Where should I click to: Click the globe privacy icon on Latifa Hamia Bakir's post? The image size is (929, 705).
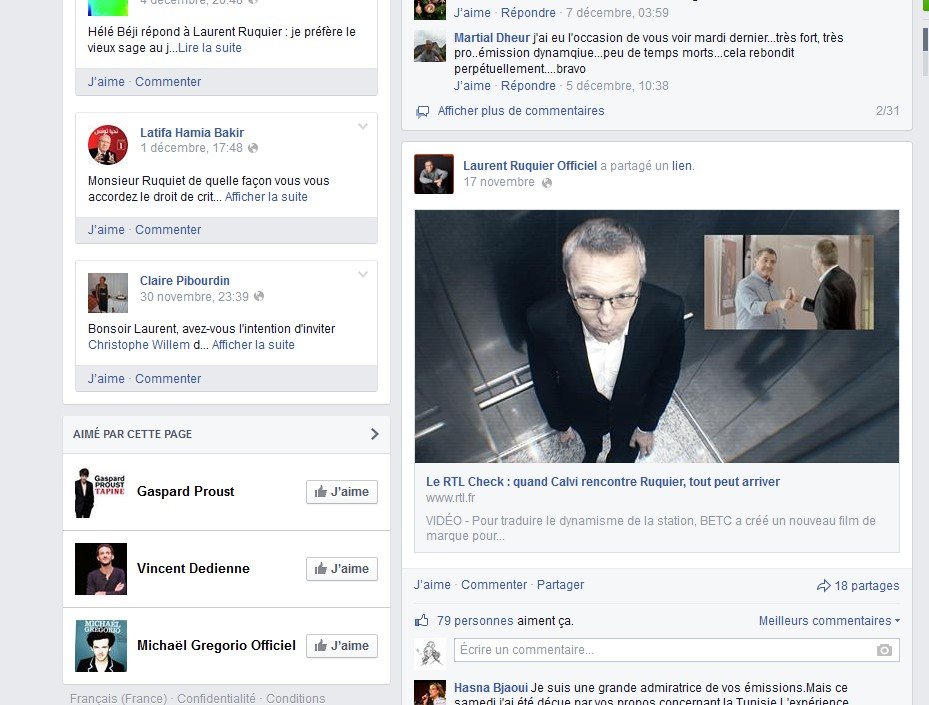coord(253,148)
